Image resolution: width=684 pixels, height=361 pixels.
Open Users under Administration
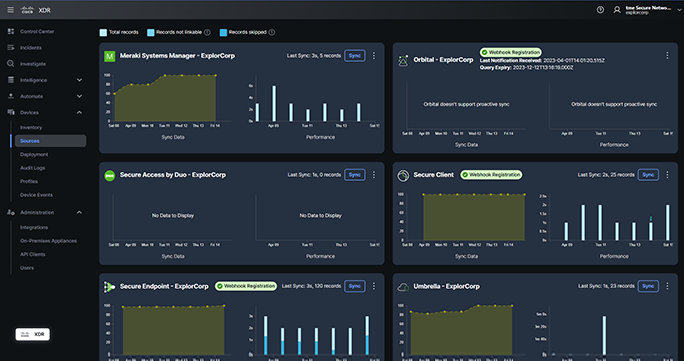tap(27, 268)
